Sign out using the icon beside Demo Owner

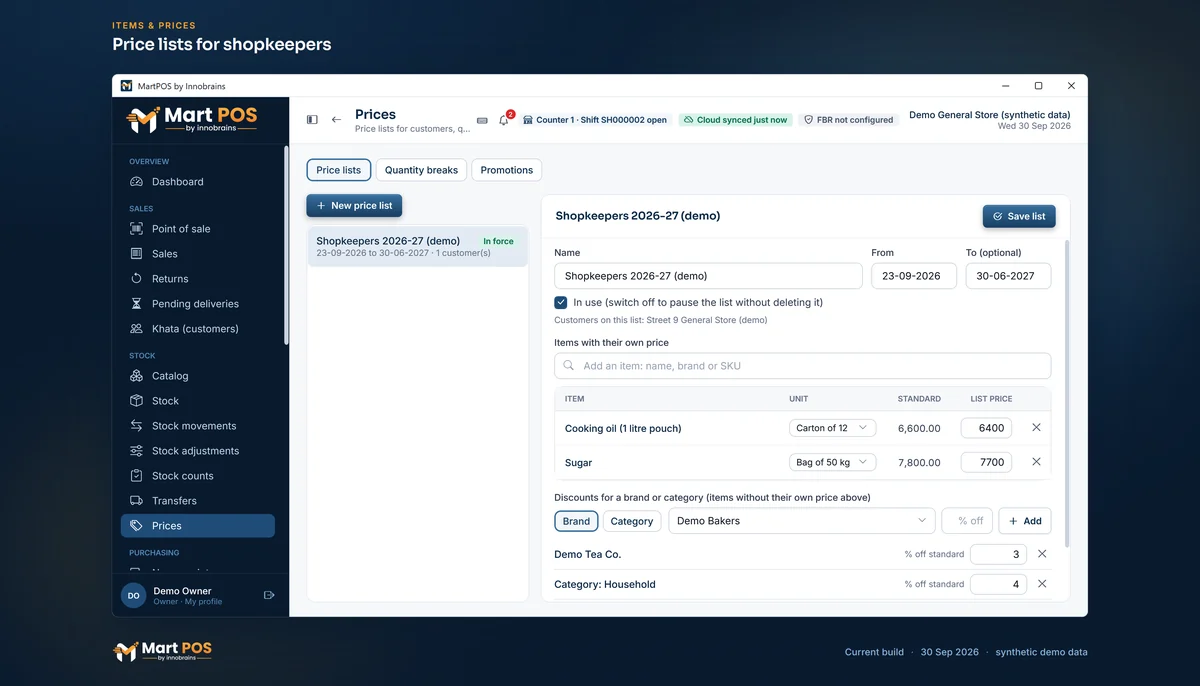269,595
